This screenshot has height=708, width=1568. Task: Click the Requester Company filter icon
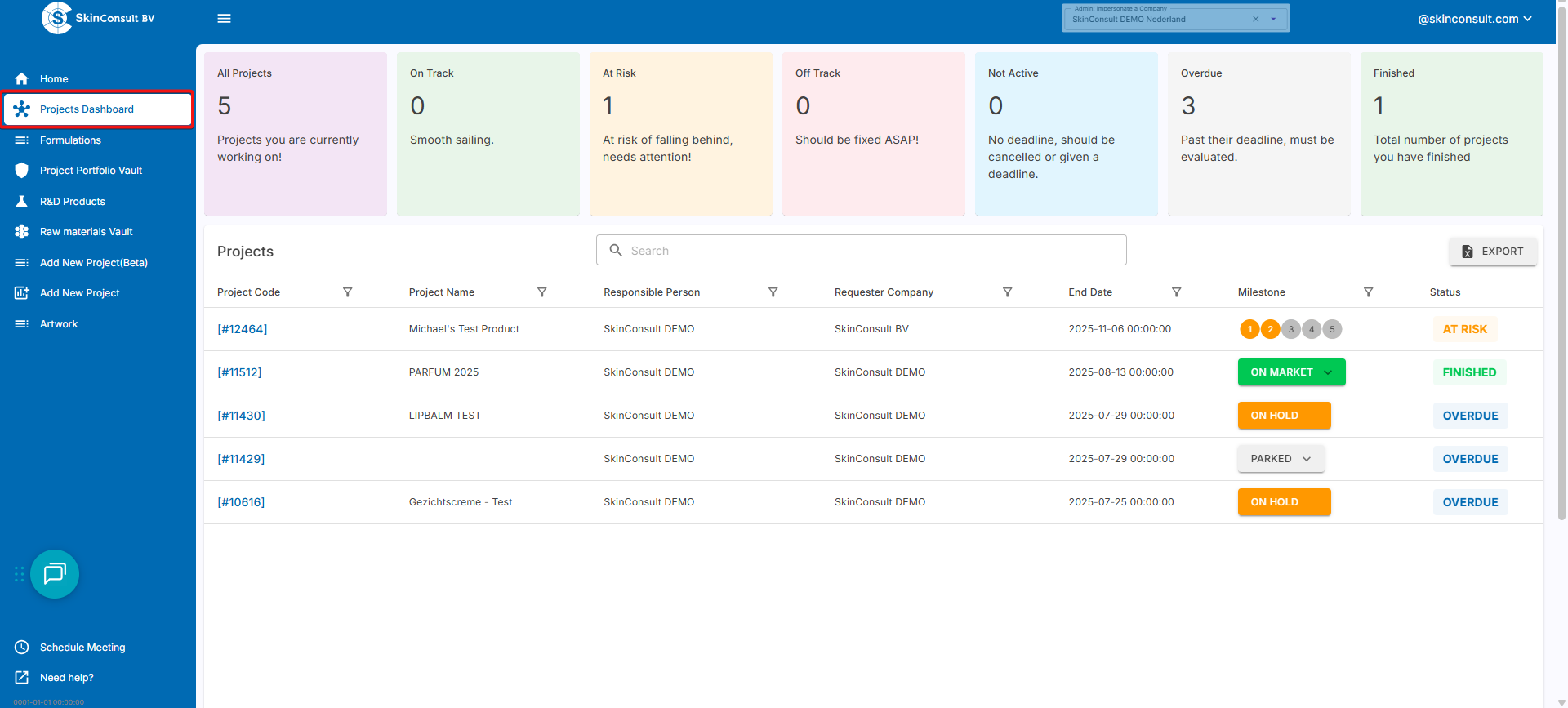[x=1007, y=292]
